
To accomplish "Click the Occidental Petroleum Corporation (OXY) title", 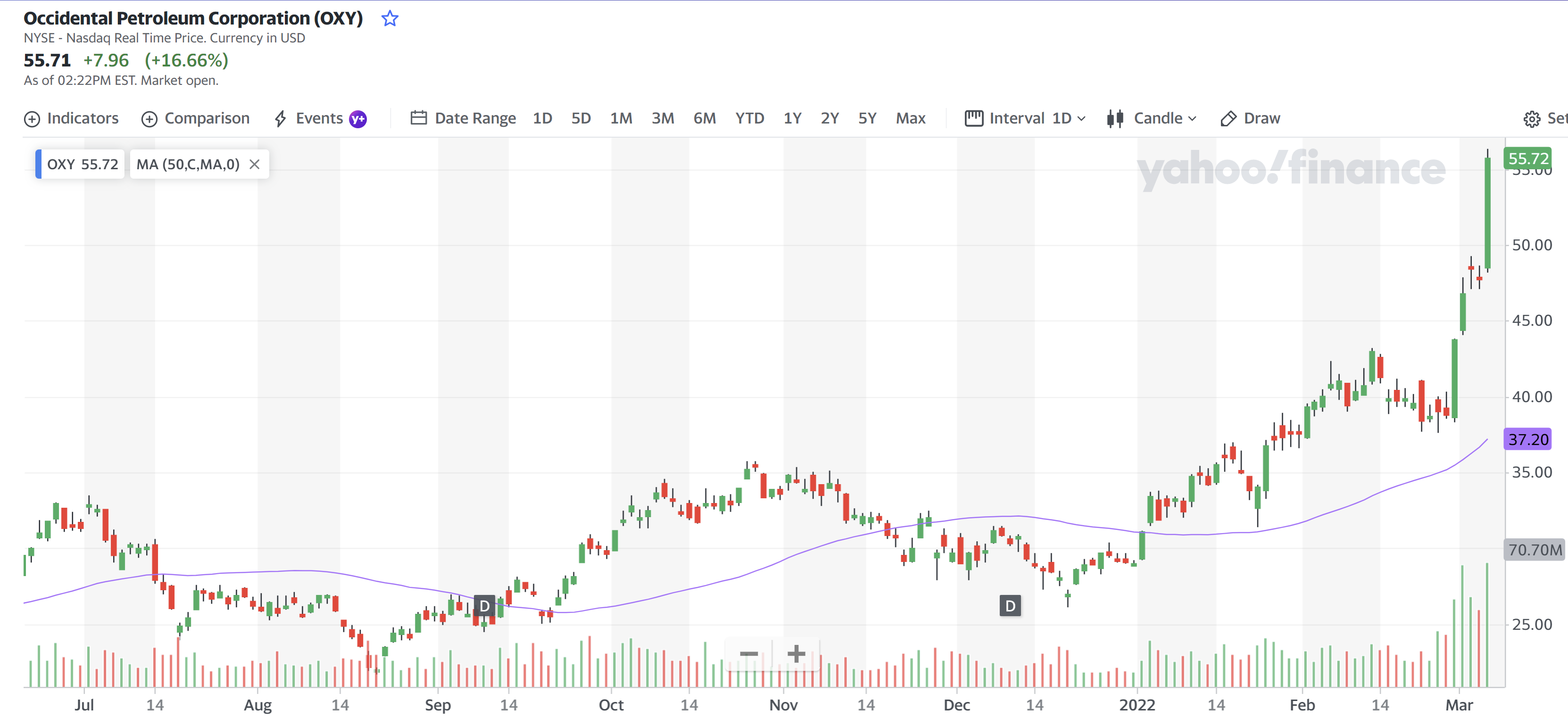I will (193, 18).
